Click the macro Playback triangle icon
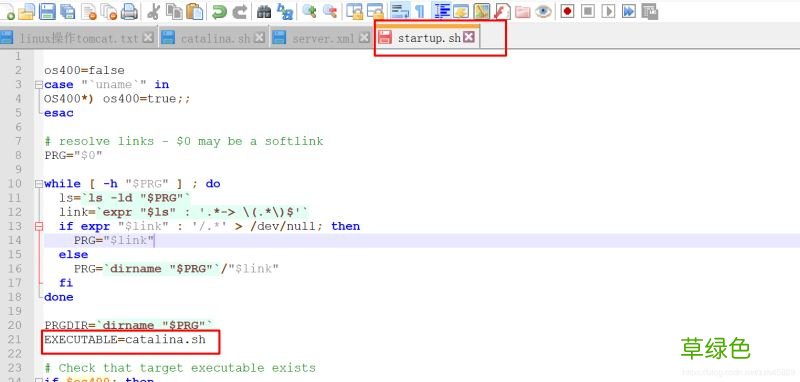 click(x=608, y=11)
